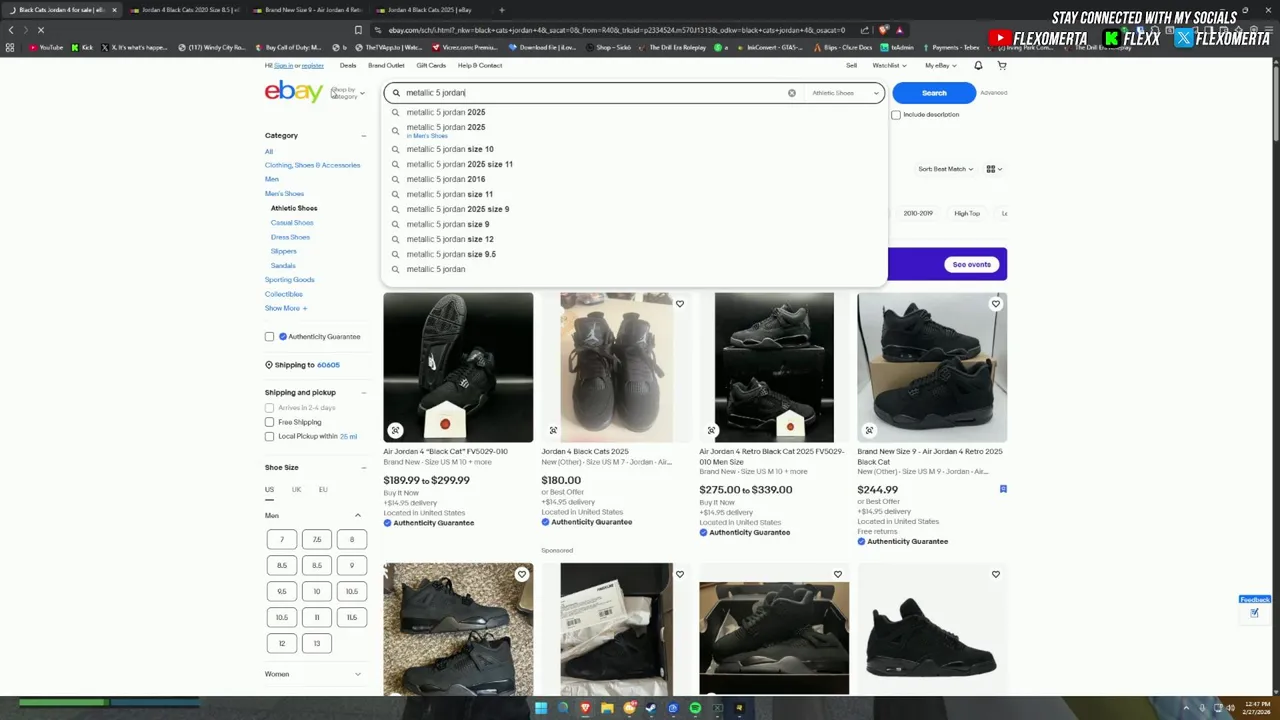Find similar for Air Jordan 4 FV5029-010 listing
The height and width of the screenshot is (720, 1280).
click(x=395, y=430)
